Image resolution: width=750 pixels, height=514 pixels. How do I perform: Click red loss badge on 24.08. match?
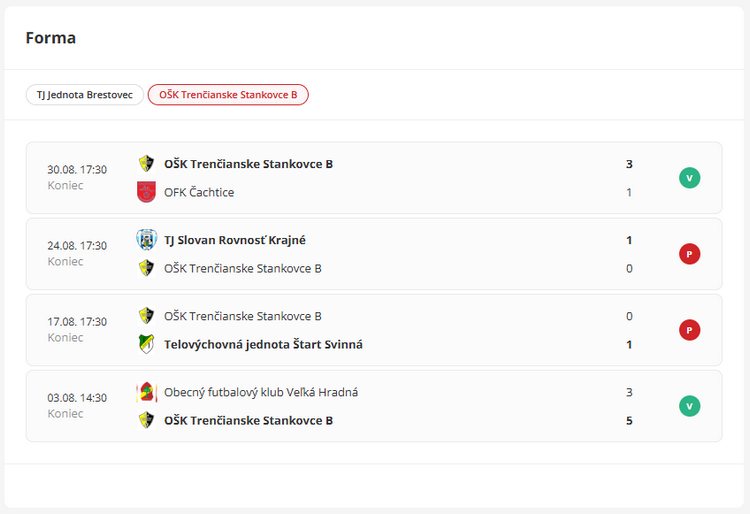tap(689, 254)
